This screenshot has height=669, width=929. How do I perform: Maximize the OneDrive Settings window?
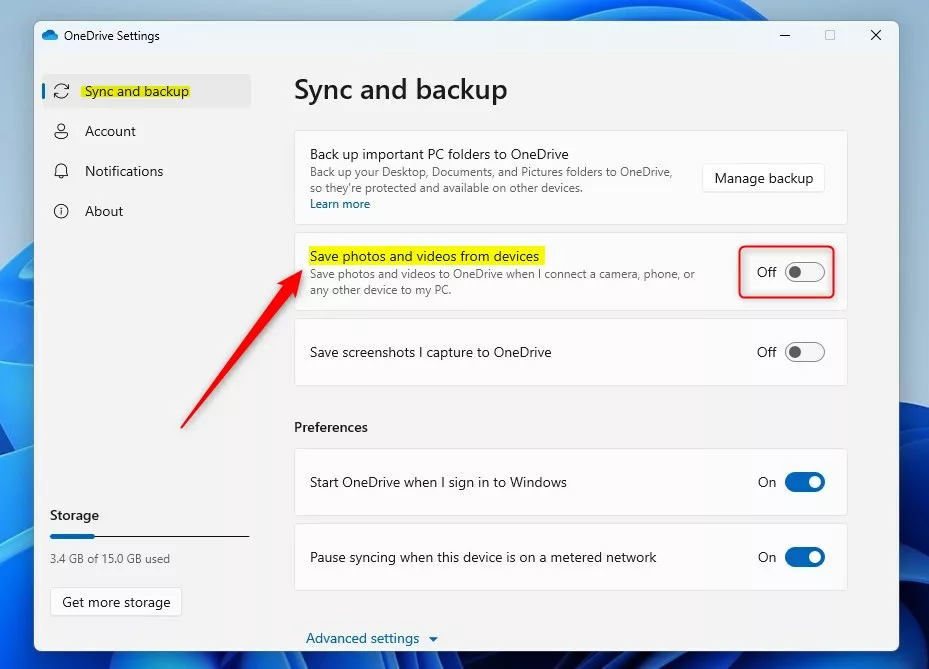tap(830, 35)
